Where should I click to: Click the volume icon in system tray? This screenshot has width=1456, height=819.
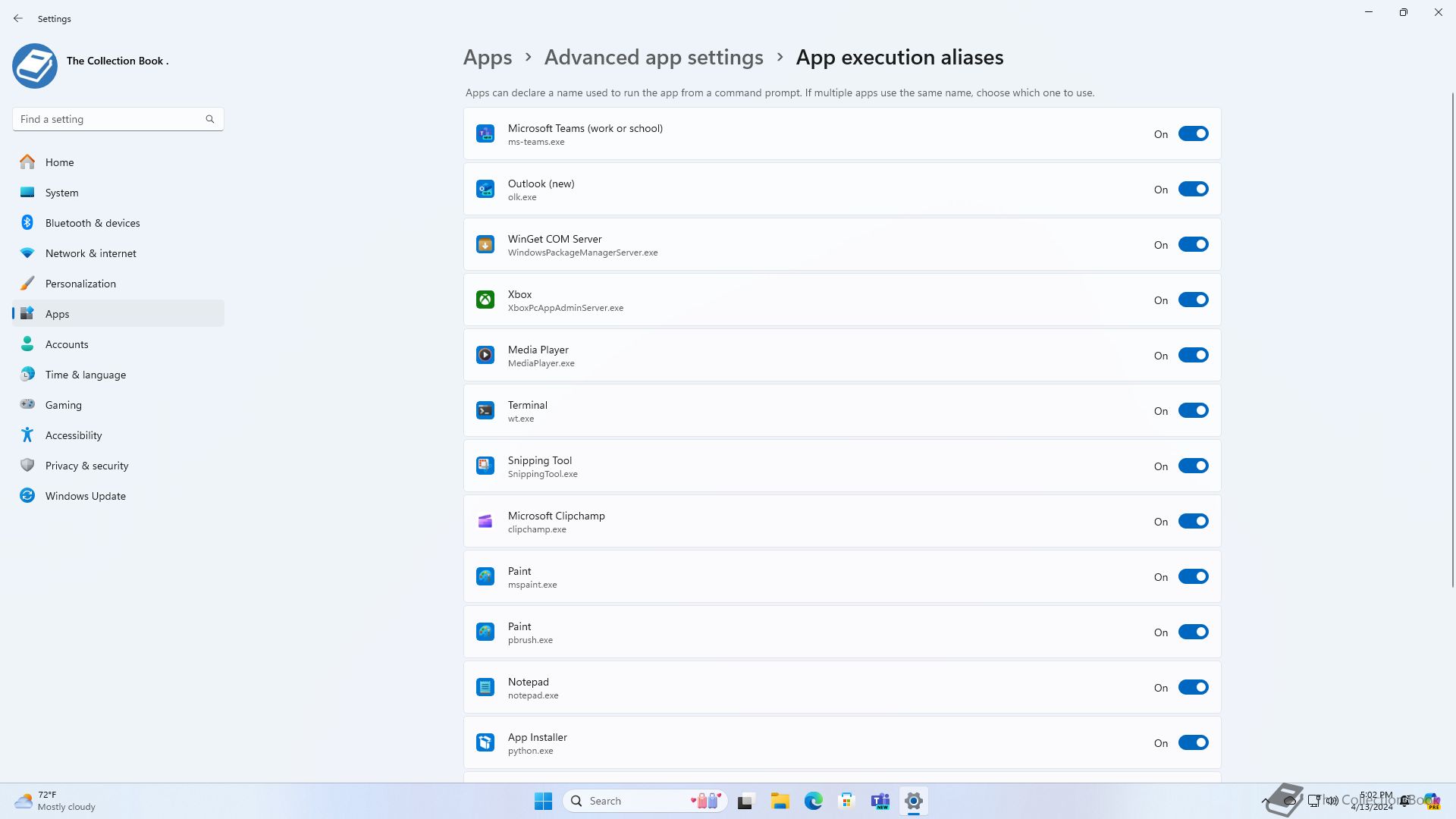pyautogui.click(x=1332, y=801)
